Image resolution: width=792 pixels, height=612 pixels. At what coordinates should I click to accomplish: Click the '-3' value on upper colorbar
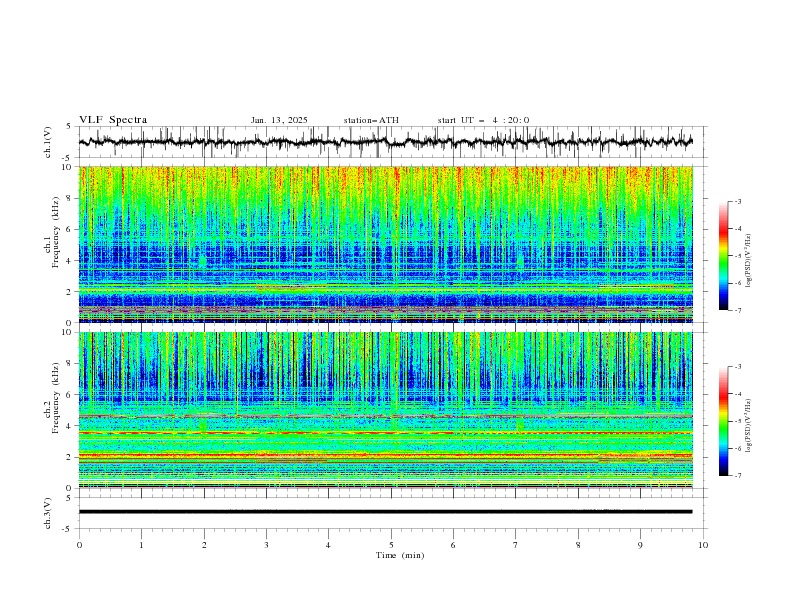(x=737, y=201)
